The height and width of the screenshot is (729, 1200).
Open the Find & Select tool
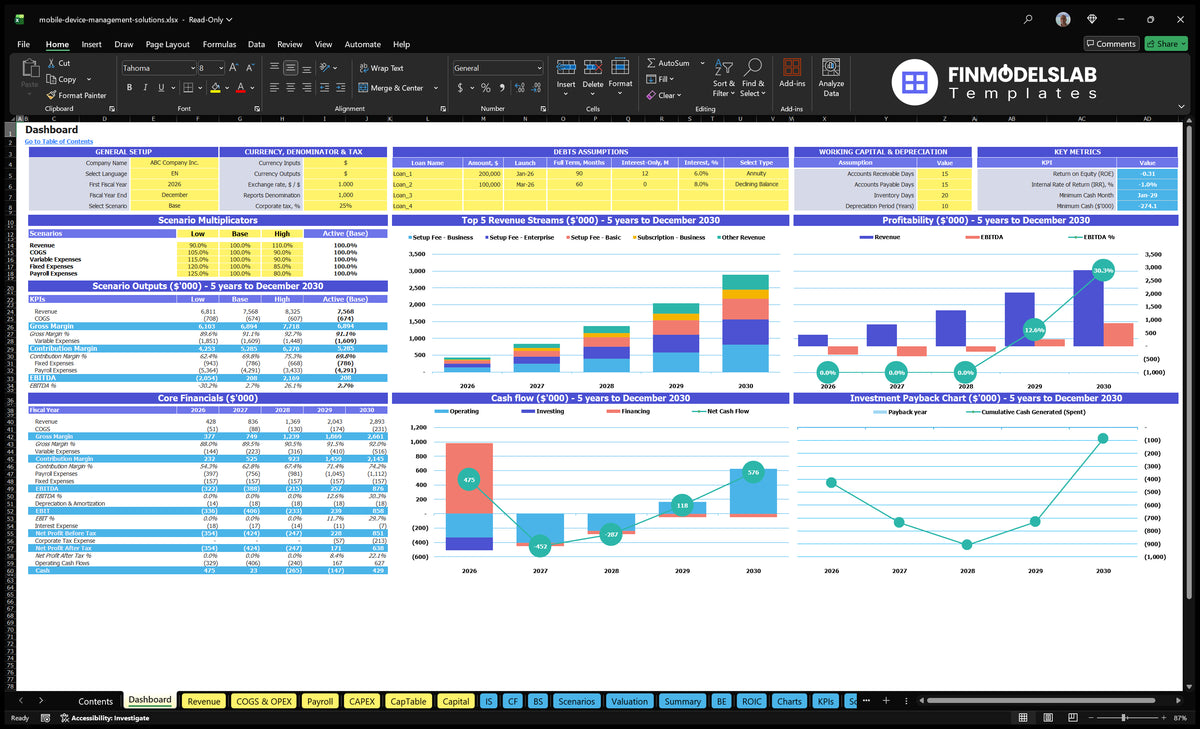pyautogui.click(x=753, y=76)
